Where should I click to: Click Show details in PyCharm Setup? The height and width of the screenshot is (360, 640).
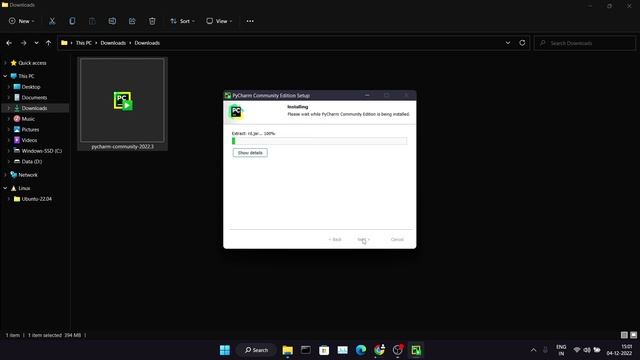250,153
